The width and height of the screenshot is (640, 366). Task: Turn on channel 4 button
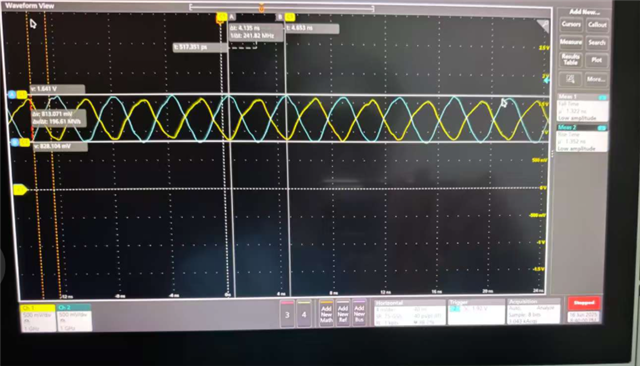304,314
